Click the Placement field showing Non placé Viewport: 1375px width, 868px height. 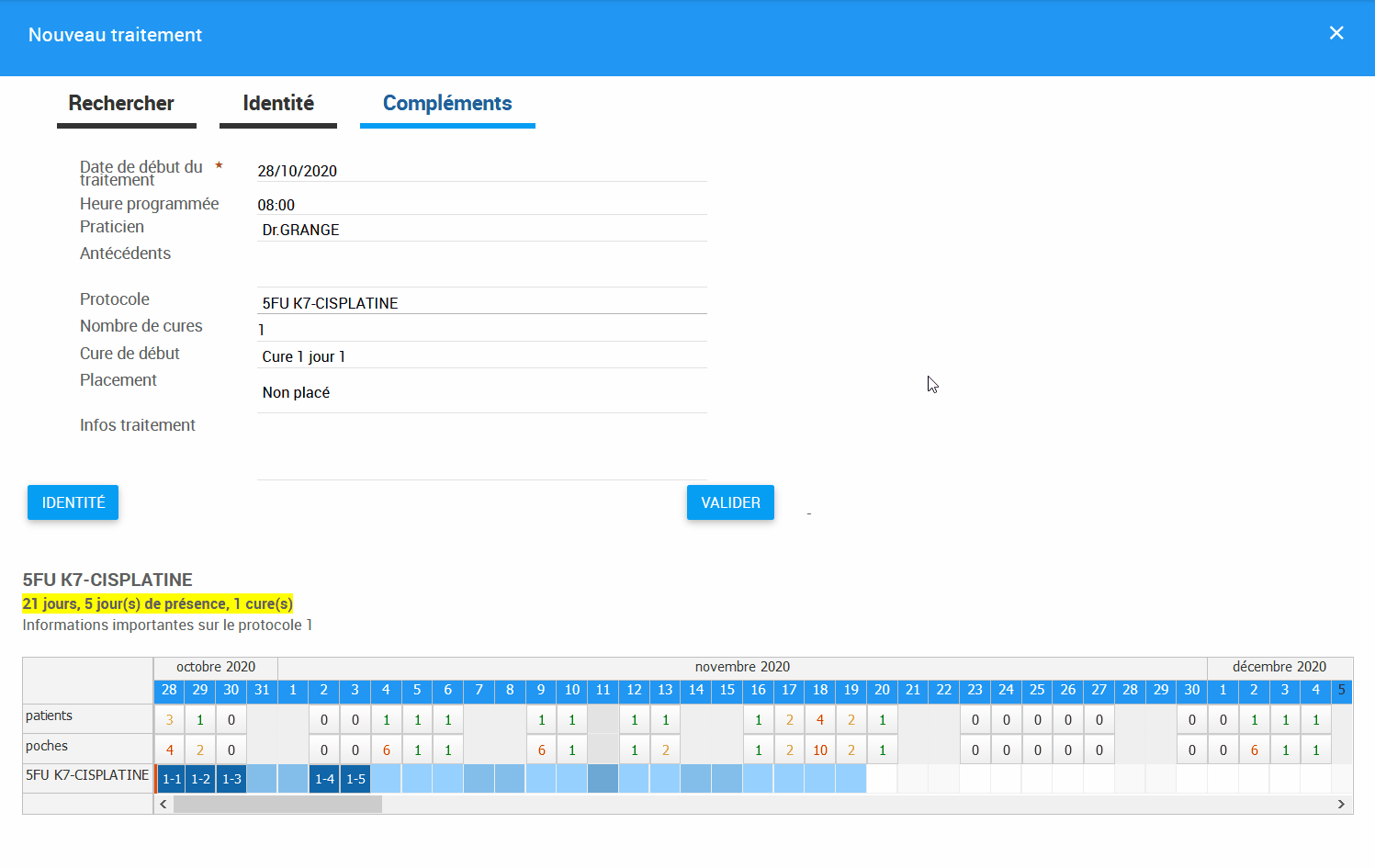480,392
